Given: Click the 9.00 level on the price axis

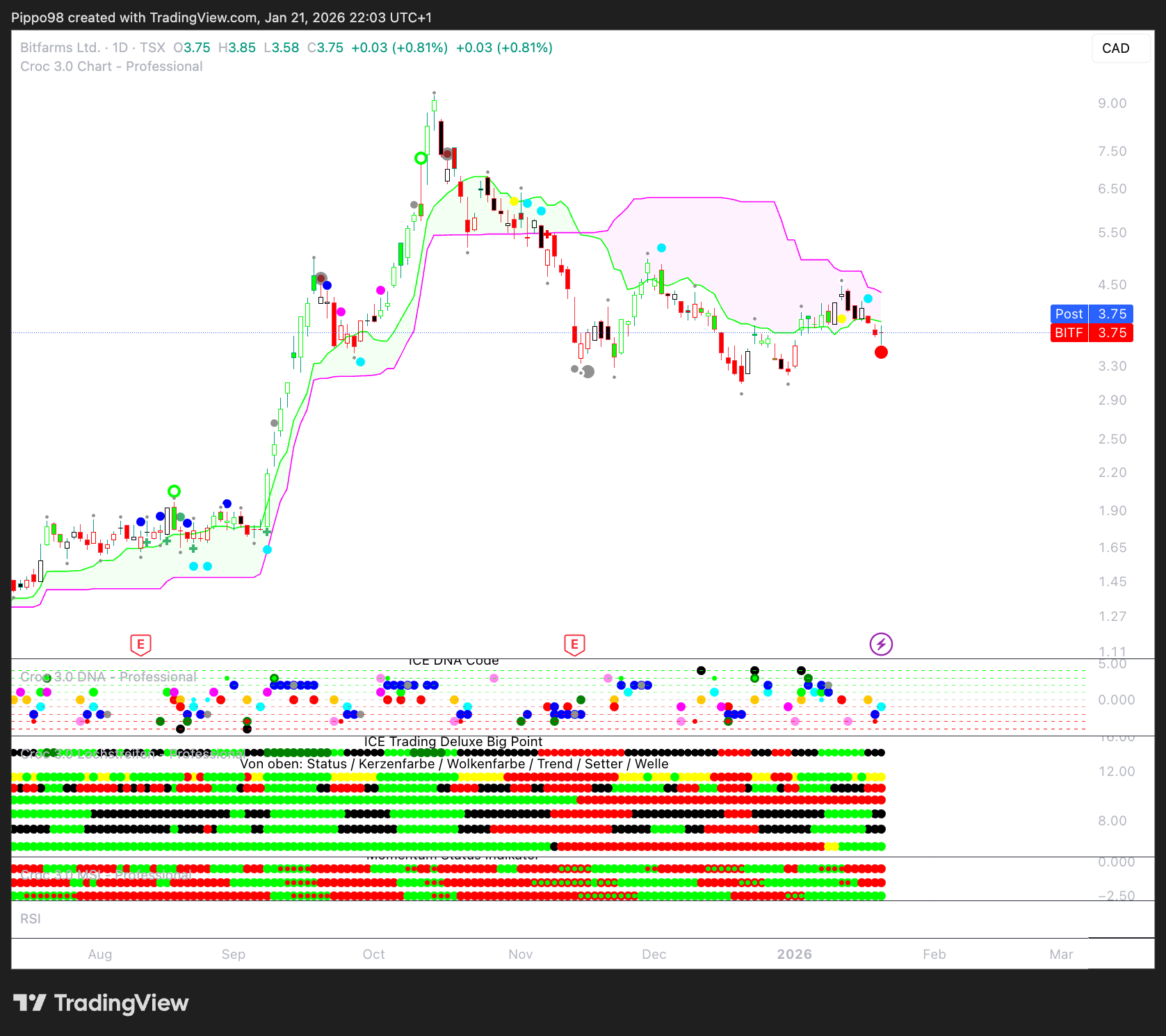Looking at the screenshot, I should [1112, 104].
